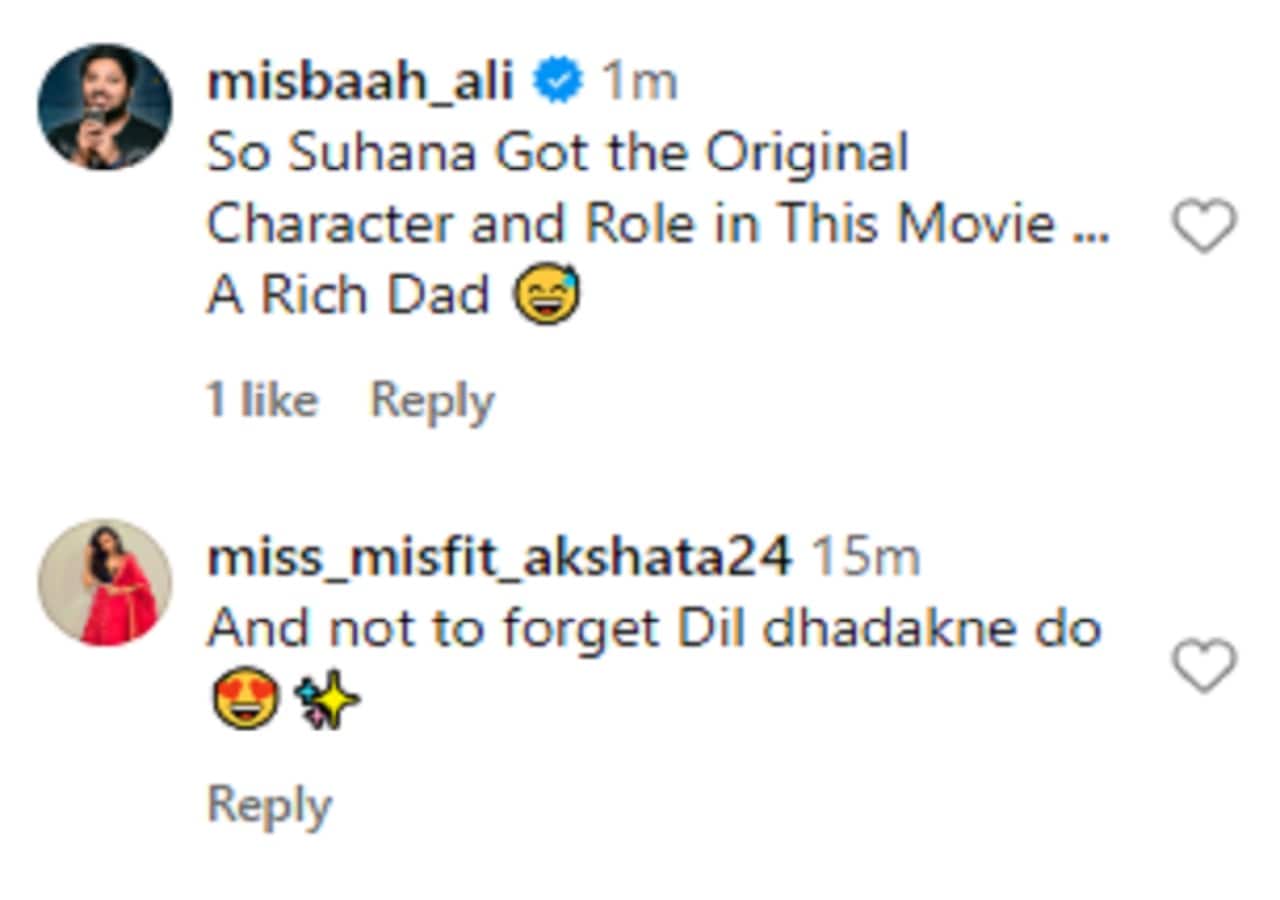Click the '1m' timestamp on misbaah_ali's comment
The height and width of the screenshot is (900, 1280).
pyautogui.click(x=638, y=80)
